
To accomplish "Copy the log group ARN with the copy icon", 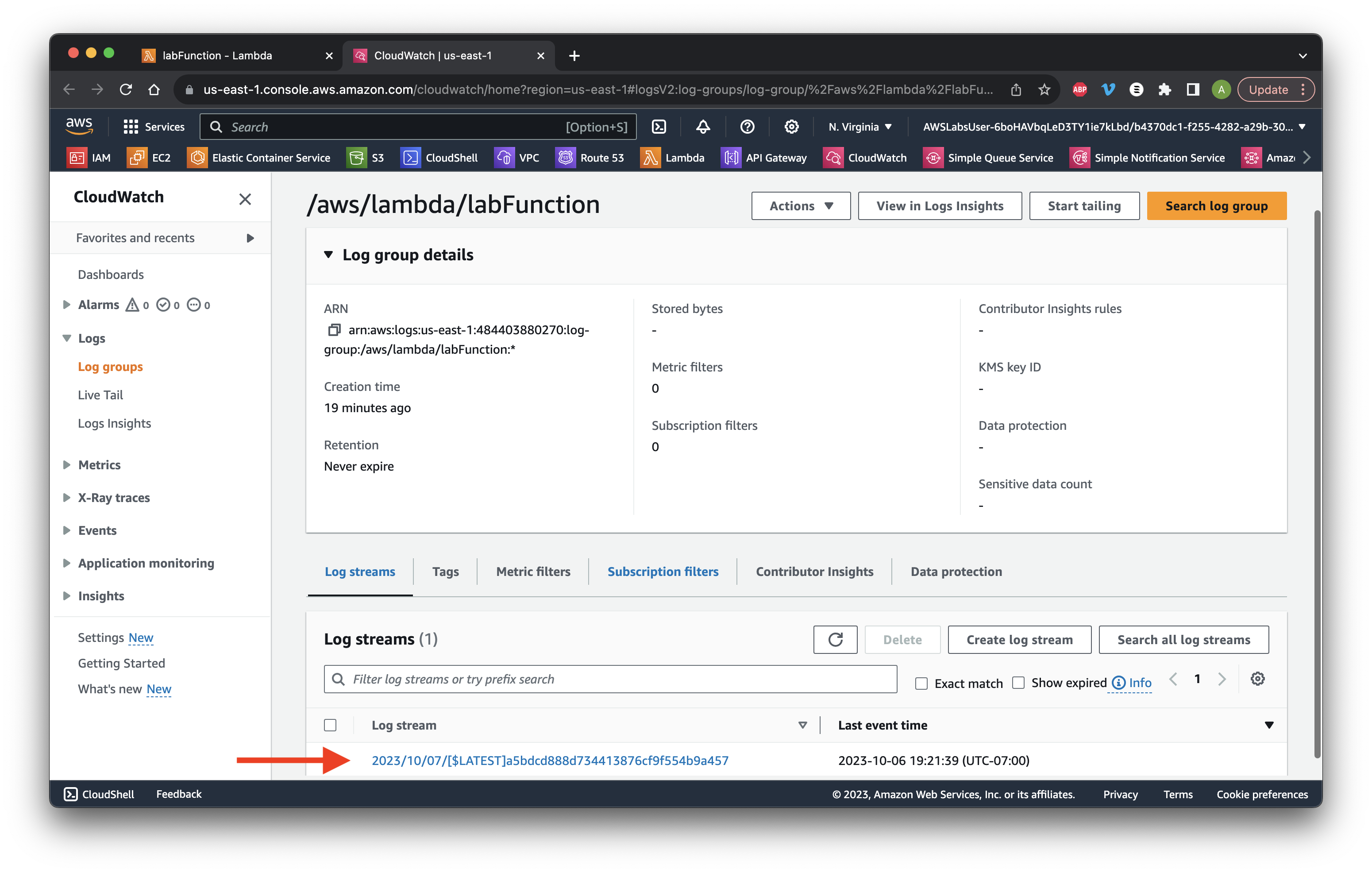I will pyautogui.click(x=334, y=330).
